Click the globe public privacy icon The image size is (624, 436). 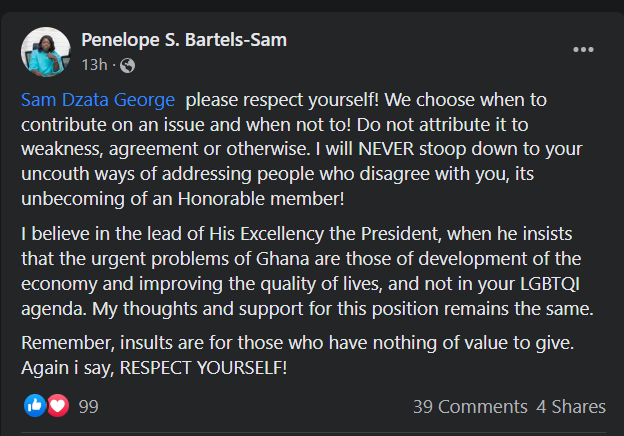coord(127,66)
